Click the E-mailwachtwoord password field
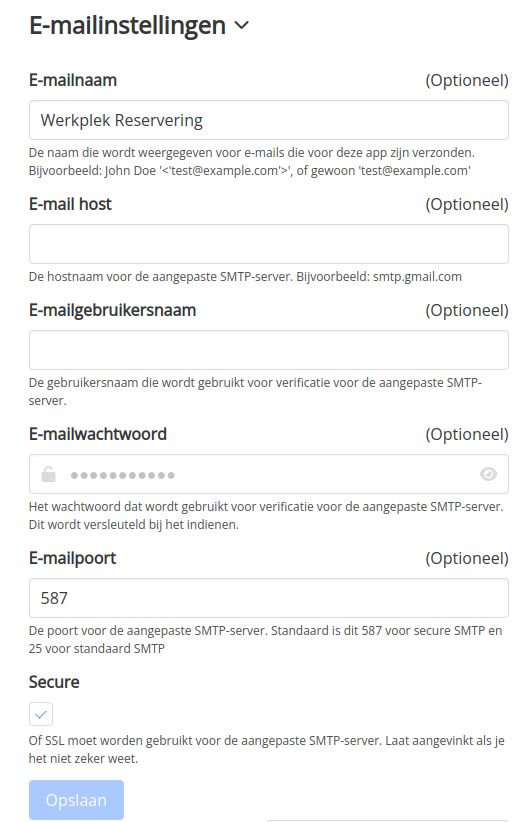Image resolution: width=530 pixels, height=822 pixels. 268,474
